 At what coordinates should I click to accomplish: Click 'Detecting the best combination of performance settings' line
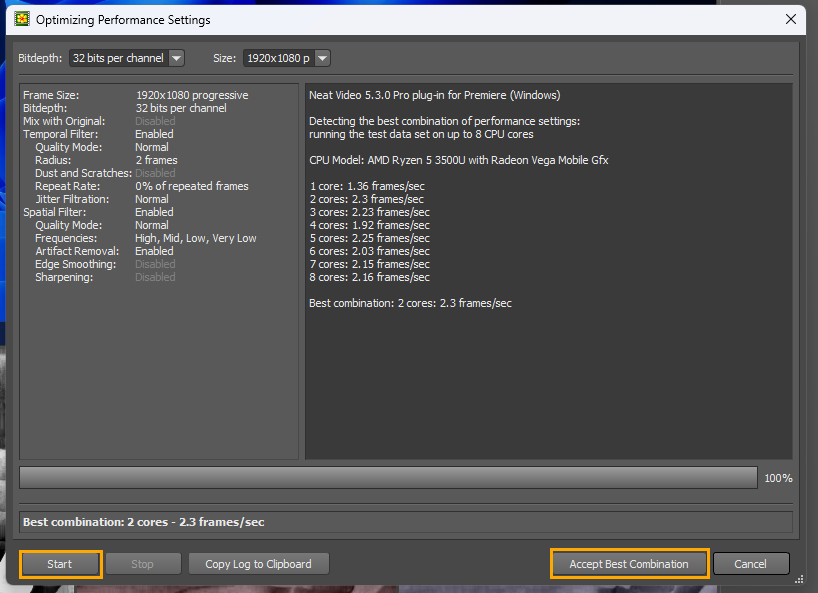[444, 121]
